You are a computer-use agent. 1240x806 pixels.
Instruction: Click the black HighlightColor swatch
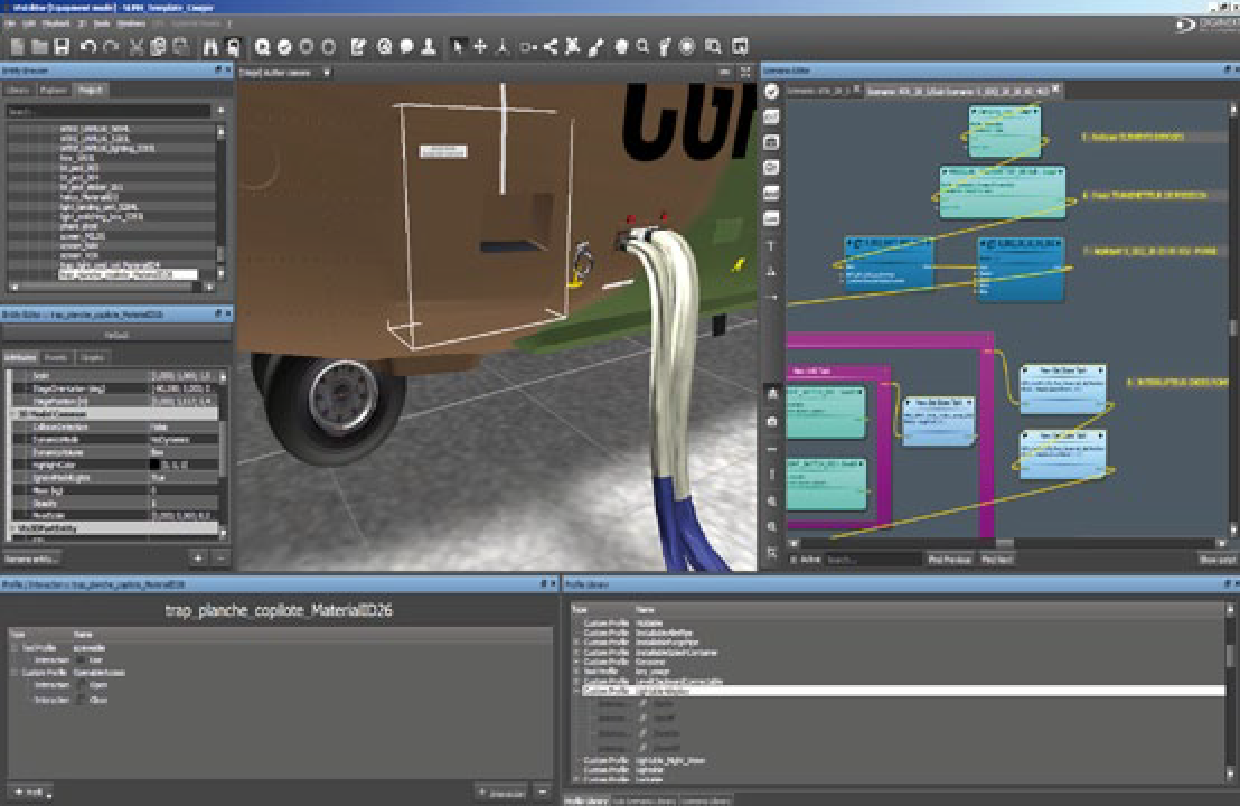click(x=155, y=465)
